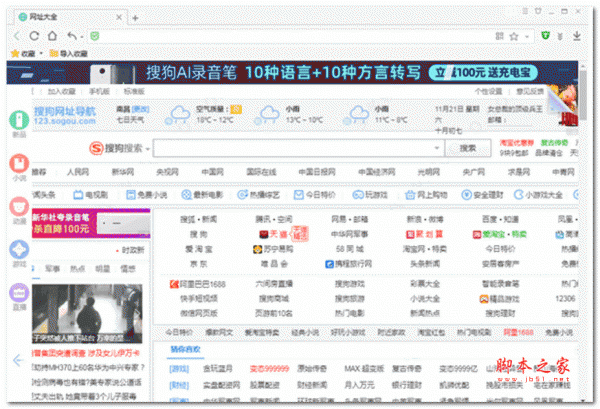Expand the dropdown arrow beside the bookmark star
The height and width of the screenshot is (409, 600).
pos(527,37)
